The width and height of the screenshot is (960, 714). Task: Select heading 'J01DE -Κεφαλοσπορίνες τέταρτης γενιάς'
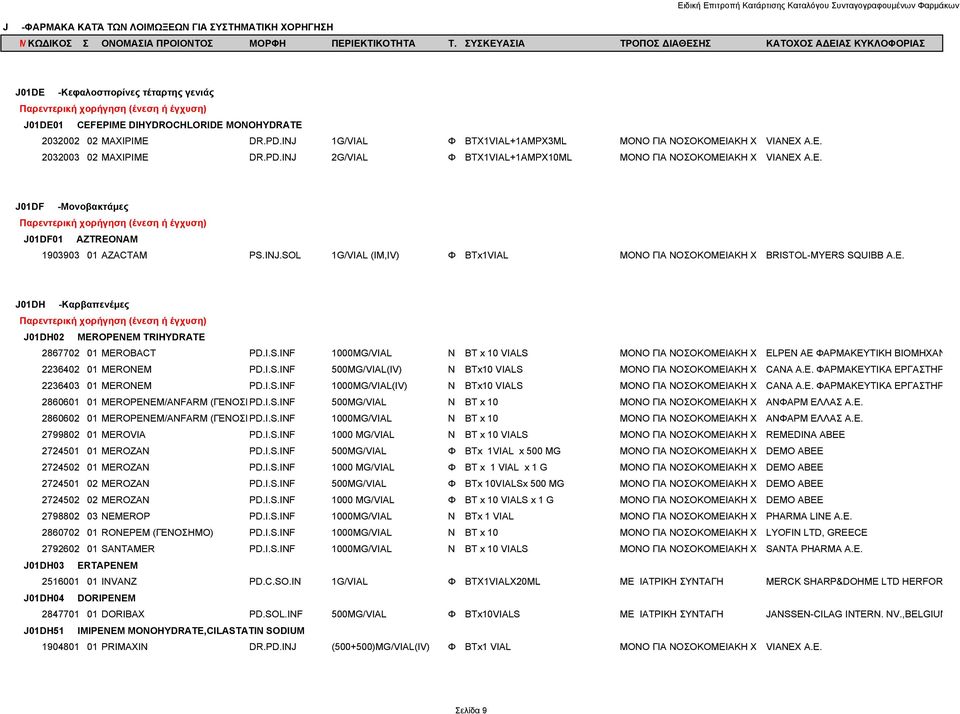[114, 92]
